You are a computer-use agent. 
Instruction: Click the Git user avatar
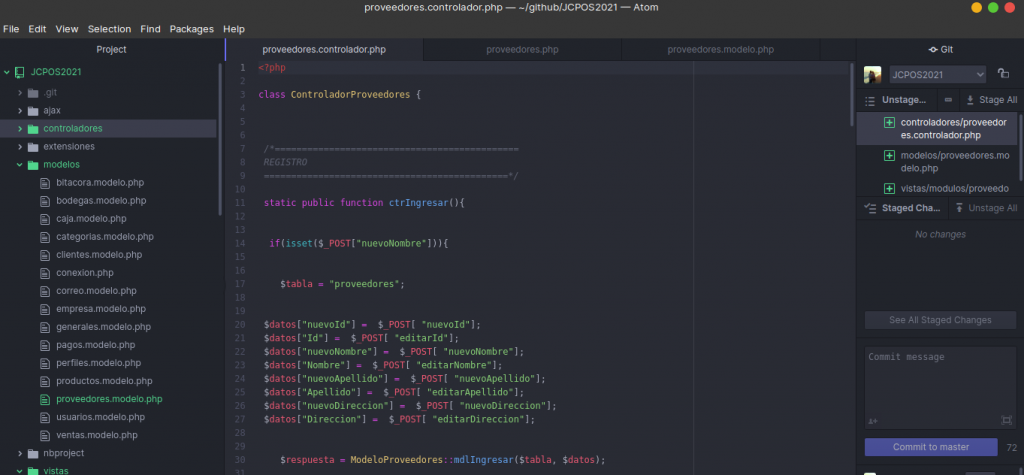click(873, 75)
